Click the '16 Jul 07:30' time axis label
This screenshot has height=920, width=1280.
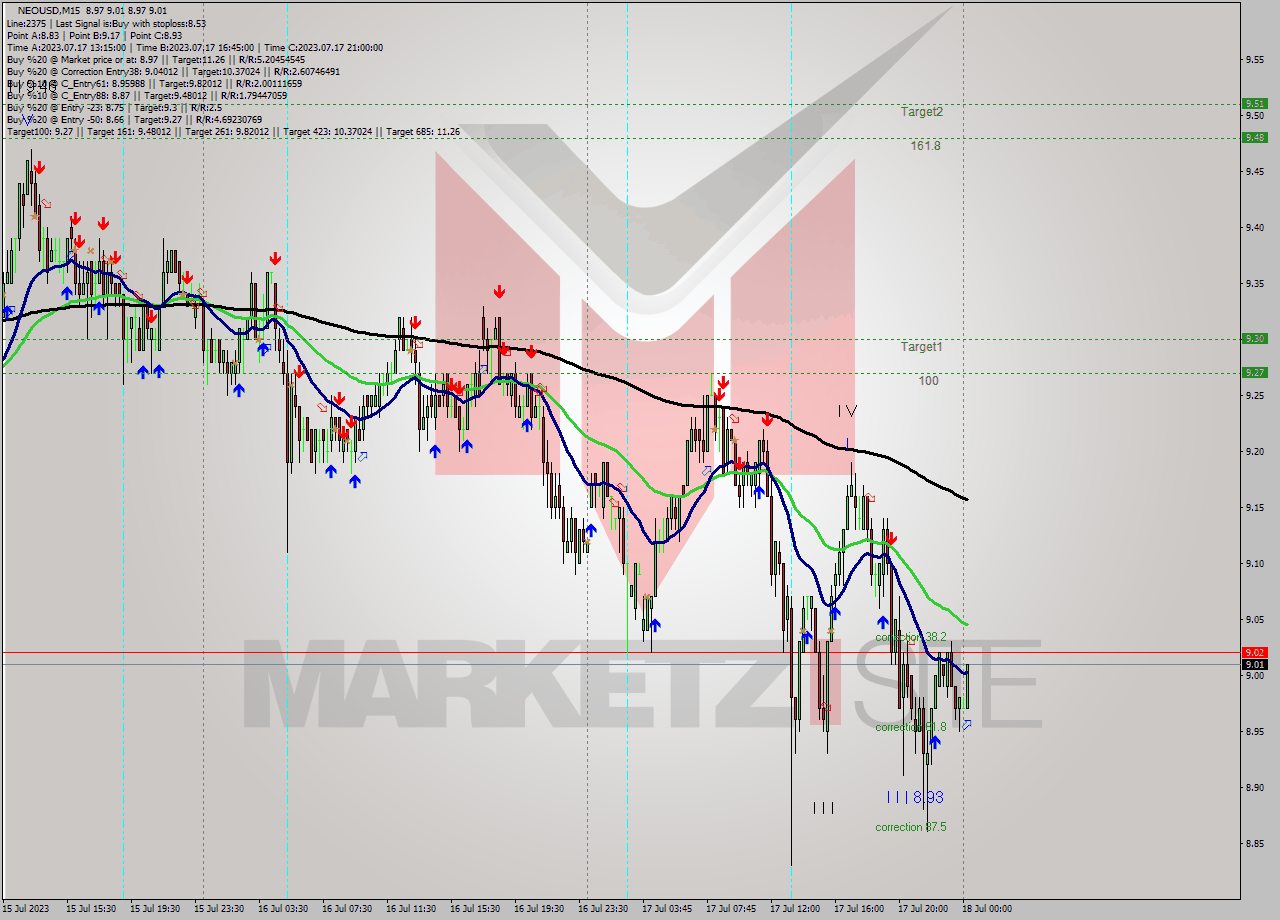pyautogui.click(x=348, y=909)
